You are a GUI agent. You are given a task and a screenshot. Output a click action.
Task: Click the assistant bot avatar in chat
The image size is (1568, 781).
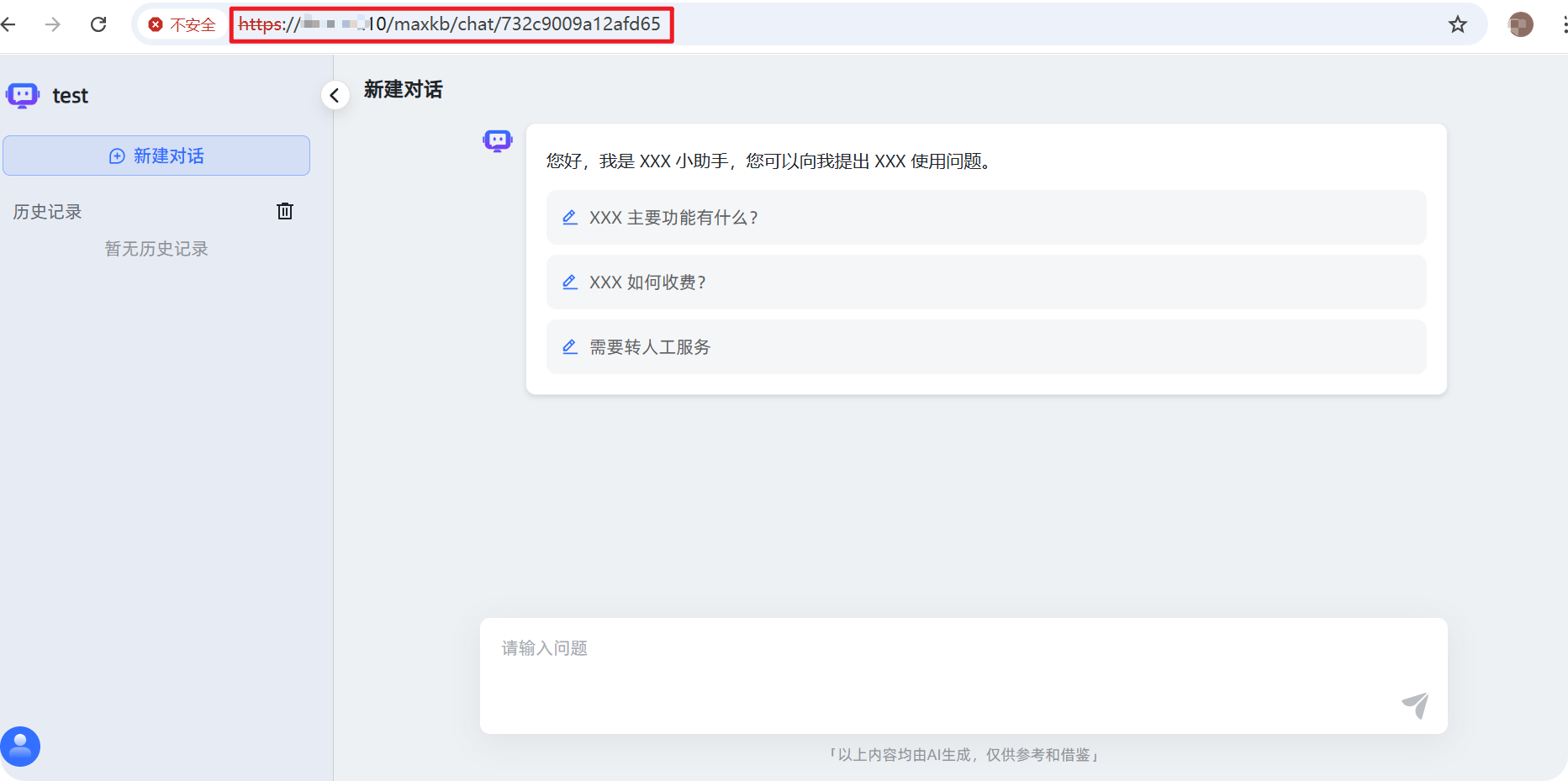click(x=497, y=140)
